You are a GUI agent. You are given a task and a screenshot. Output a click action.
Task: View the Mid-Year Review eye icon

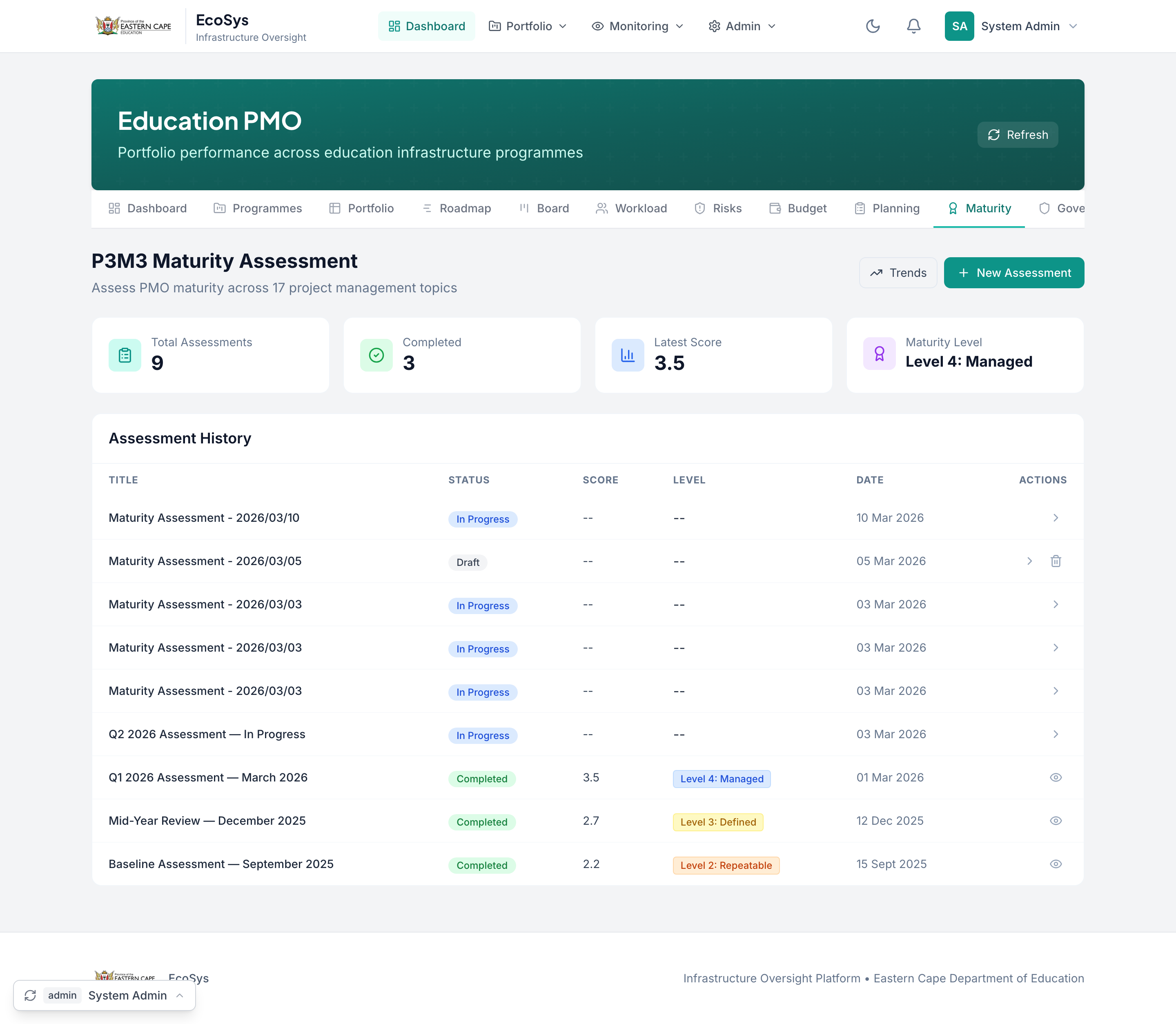(x=1056, y=821)
